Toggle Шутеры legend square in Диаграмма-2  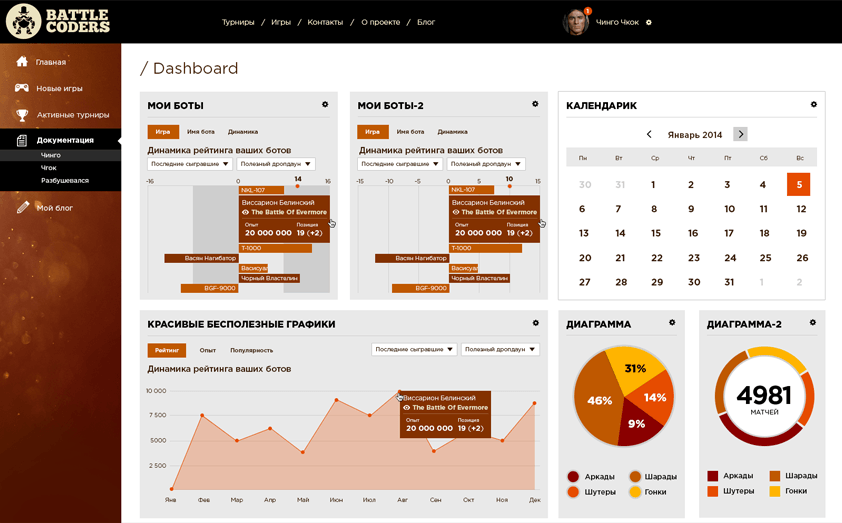[713, 491]
